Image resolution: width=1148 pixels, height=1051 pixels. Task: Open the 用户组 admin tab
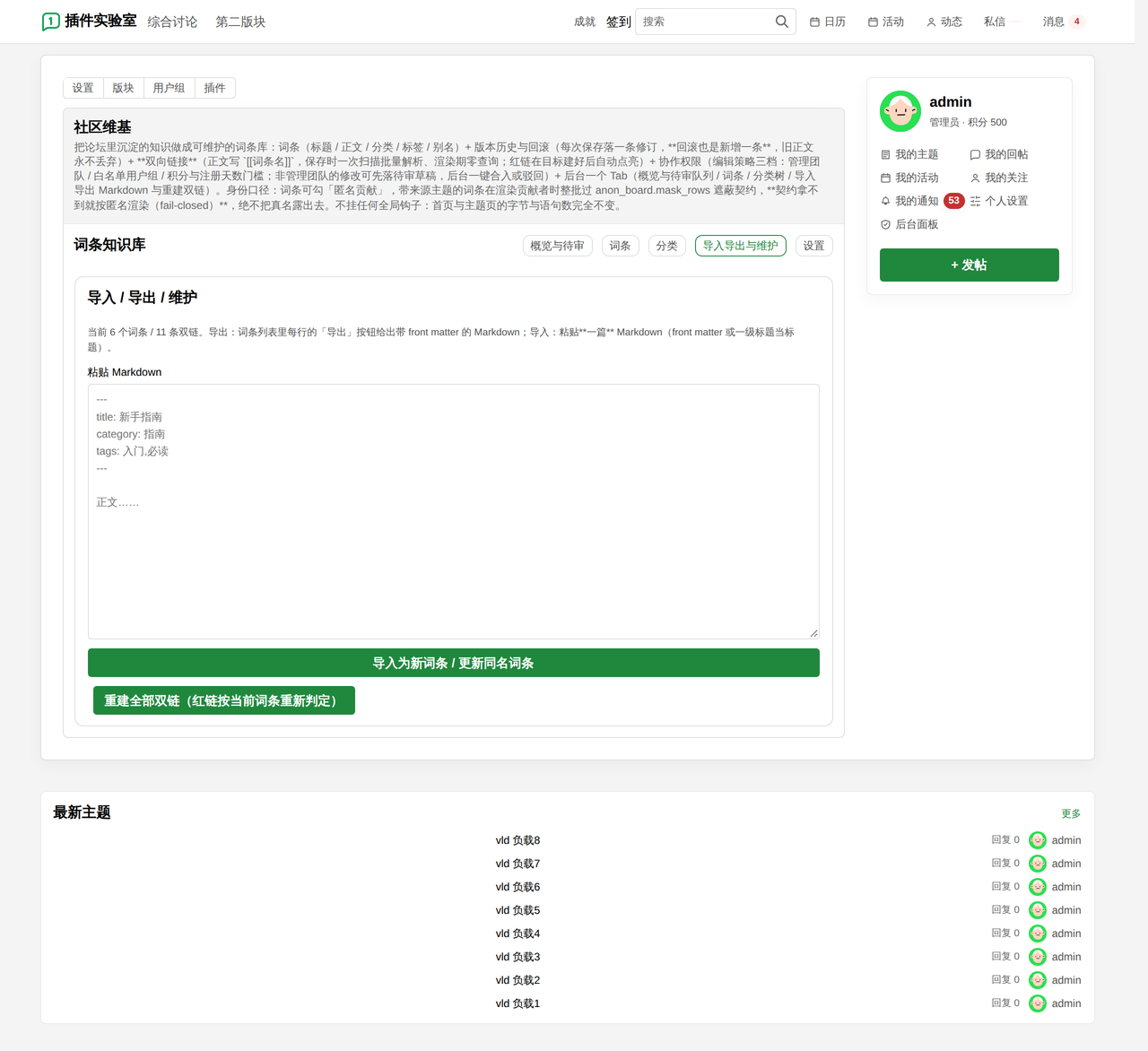tap(169, 88)
